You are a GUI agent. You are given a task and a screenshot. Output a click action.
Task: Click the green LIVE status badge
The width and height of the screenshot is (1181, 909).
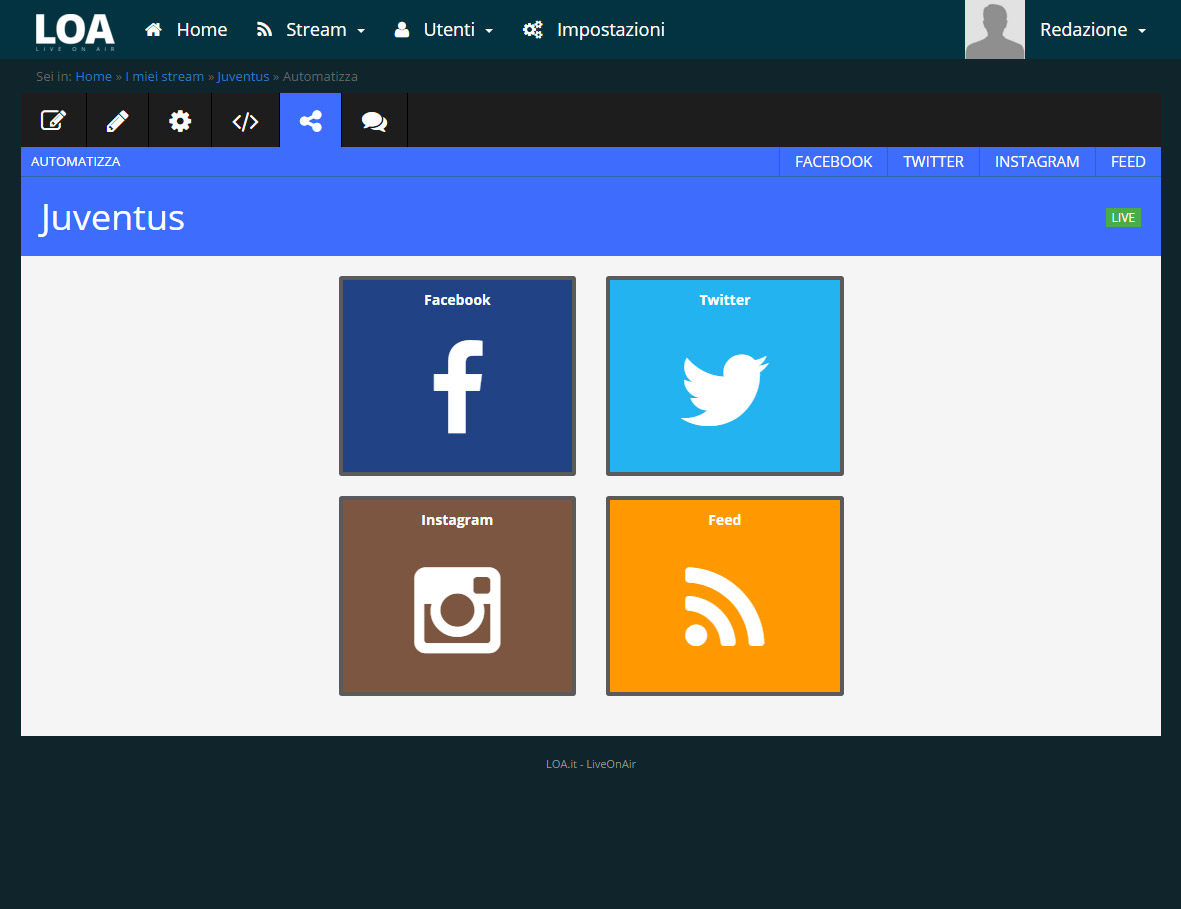pos(1123,218)
